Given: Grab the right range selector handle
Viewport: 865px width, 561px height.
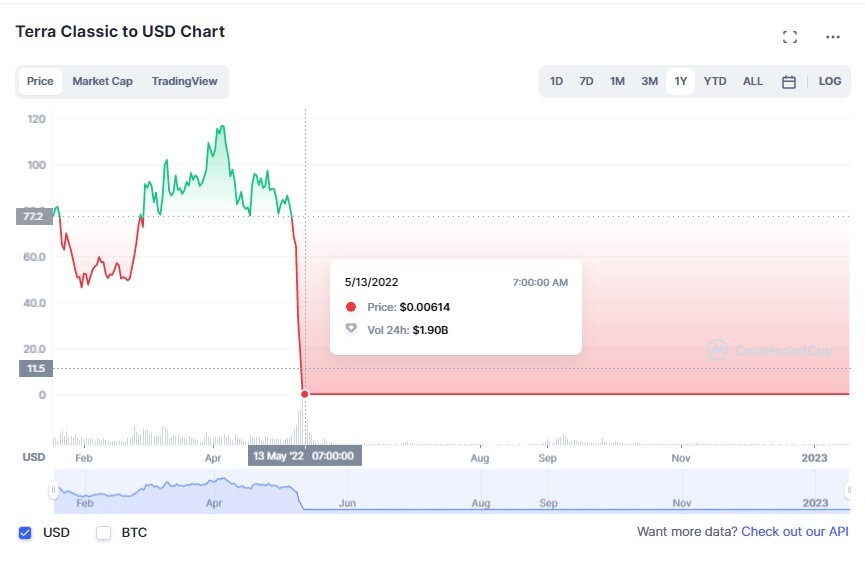Looking at the screenshot, I should (849, 490).
